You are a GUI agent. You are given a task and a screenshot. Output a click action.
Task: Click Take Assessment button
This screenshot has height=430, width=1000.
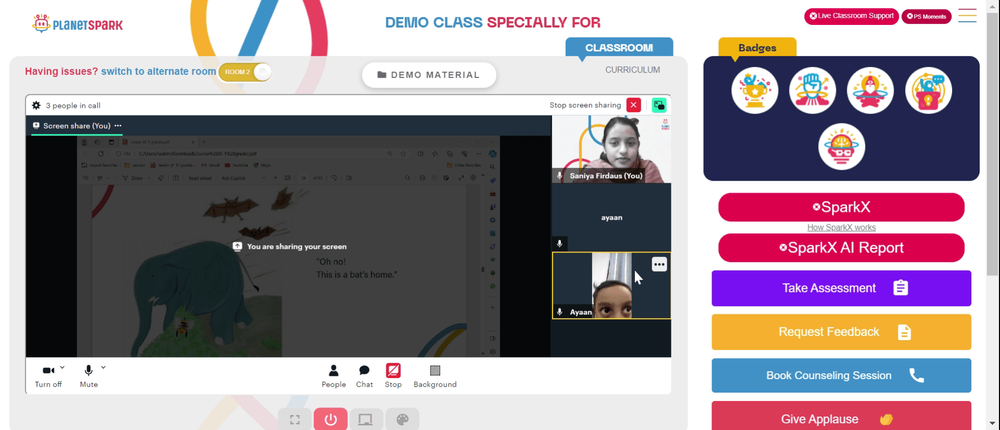[x=841, y=288]
